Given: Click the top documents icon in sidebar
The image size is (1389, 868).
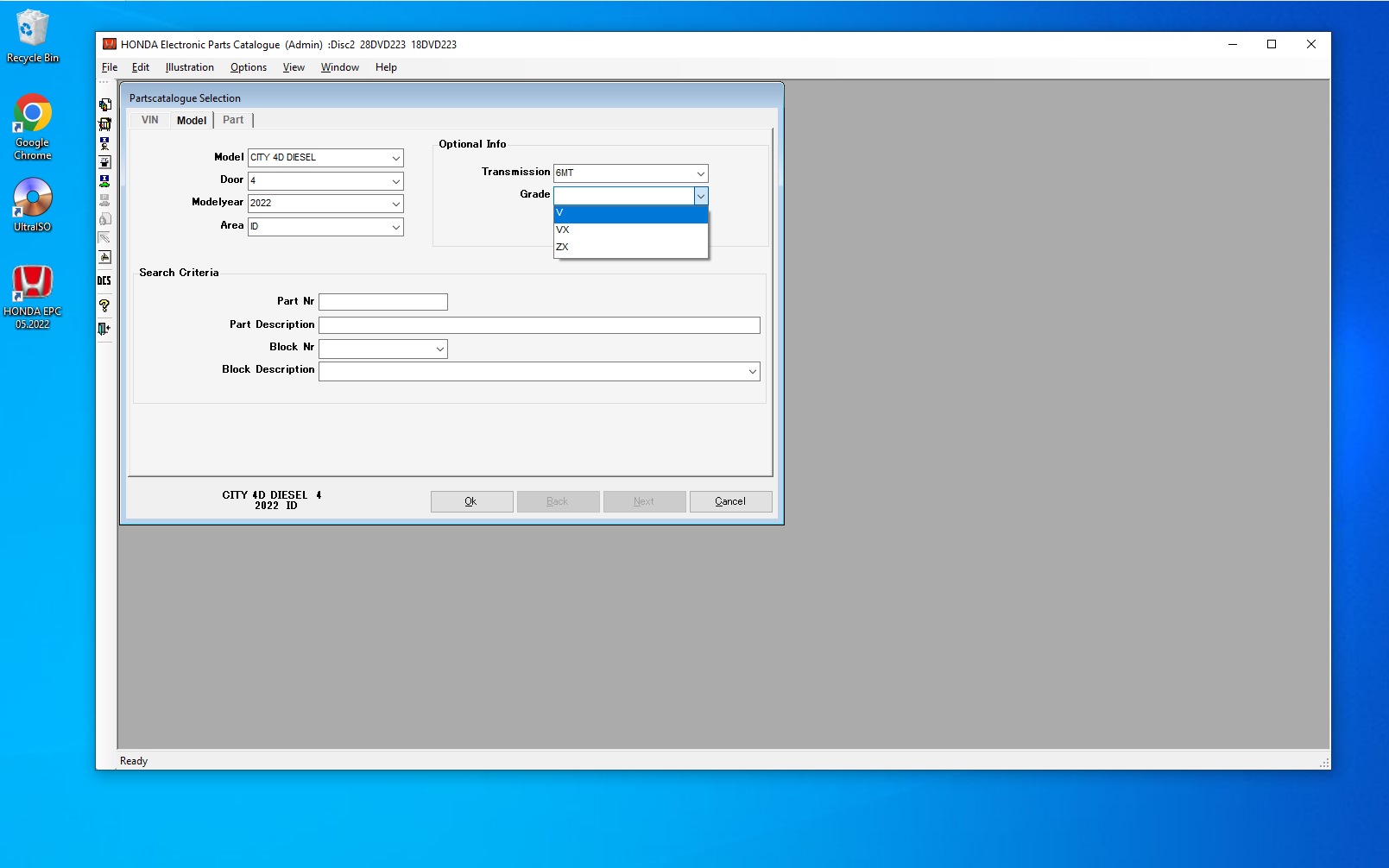Looking at the screenshot, I should 104,104.
